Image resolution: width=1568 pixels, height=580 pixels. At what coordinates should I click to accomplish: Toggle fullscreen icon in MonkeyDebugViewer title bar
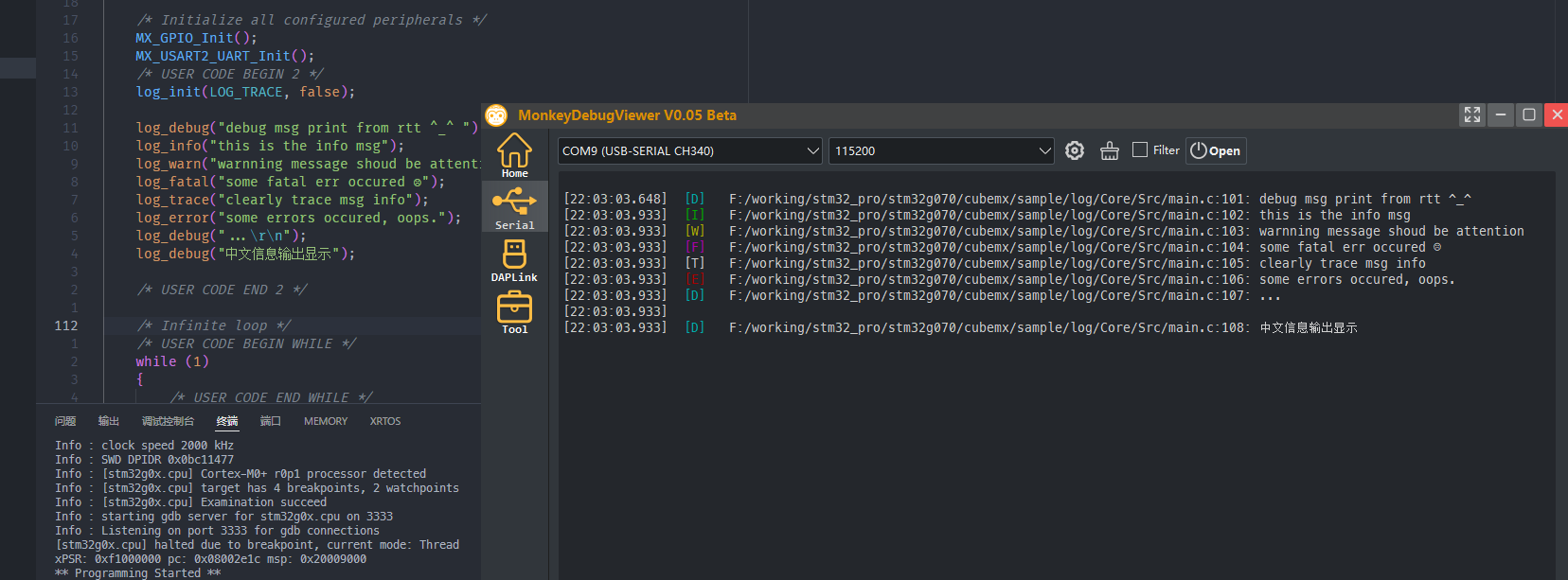(x=1471, y=114)
